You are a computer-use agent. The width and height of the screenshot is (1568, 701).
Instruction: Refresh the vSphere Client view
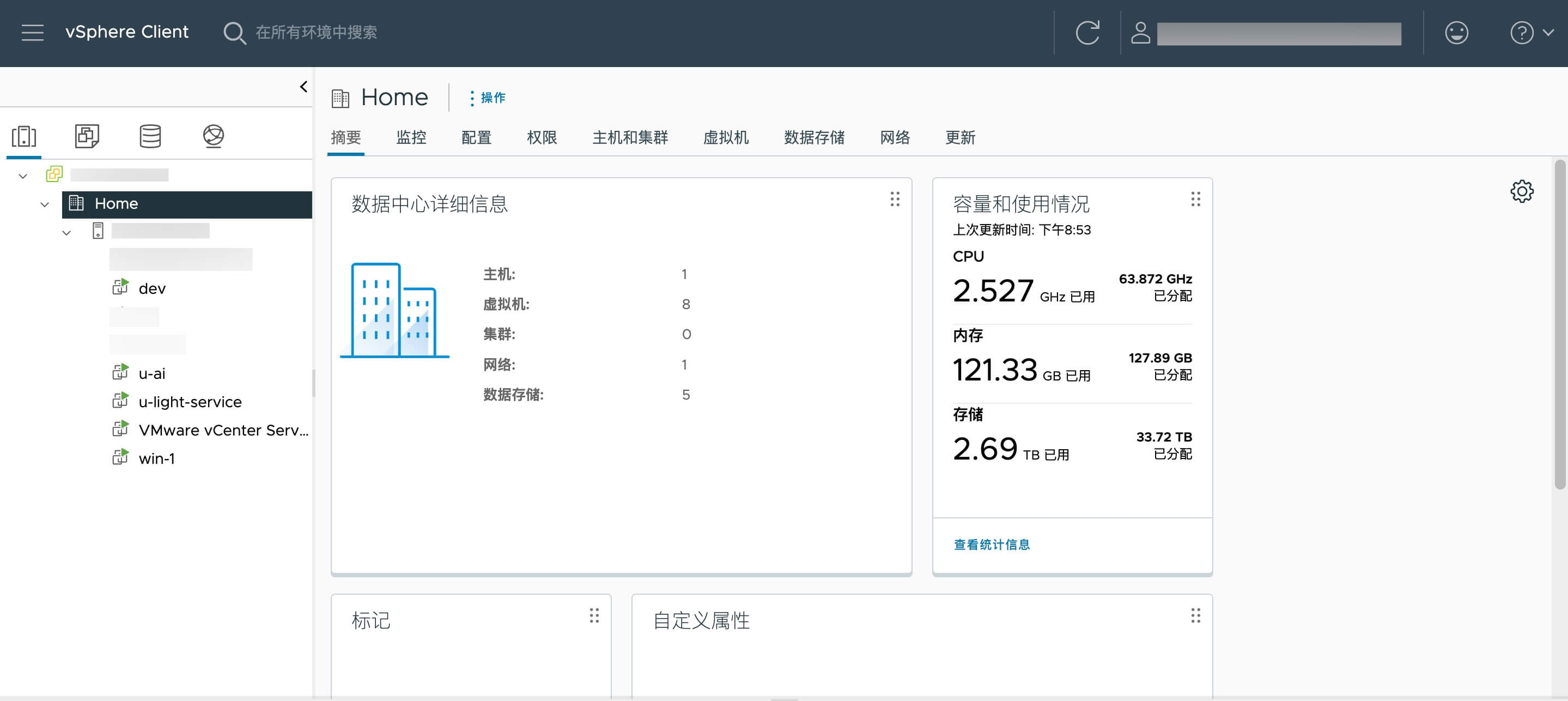coord(1087,32)
